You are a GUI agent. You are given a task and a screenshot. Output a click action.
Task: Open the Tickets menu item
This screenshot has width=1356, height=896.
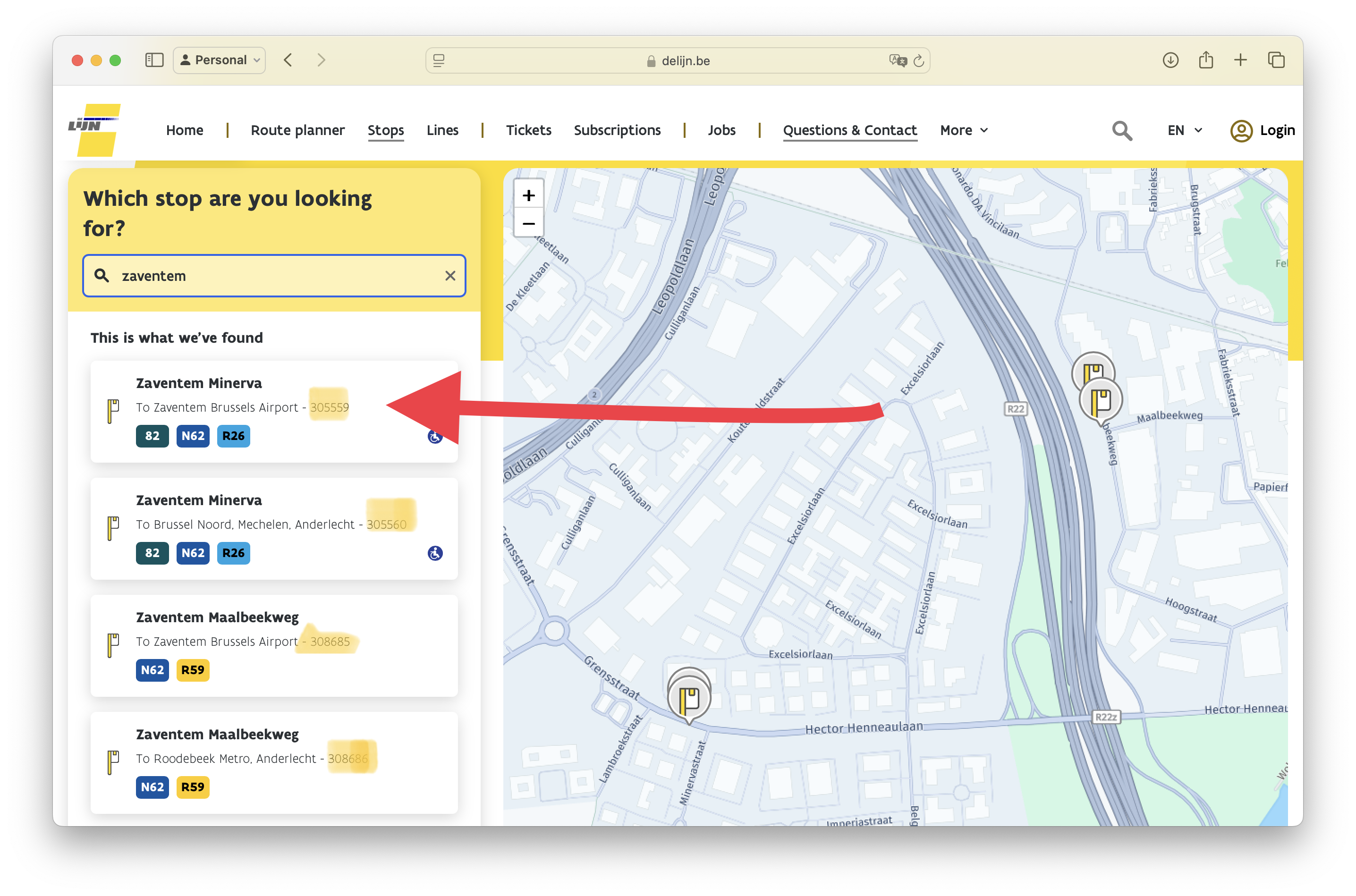(529, 130)
